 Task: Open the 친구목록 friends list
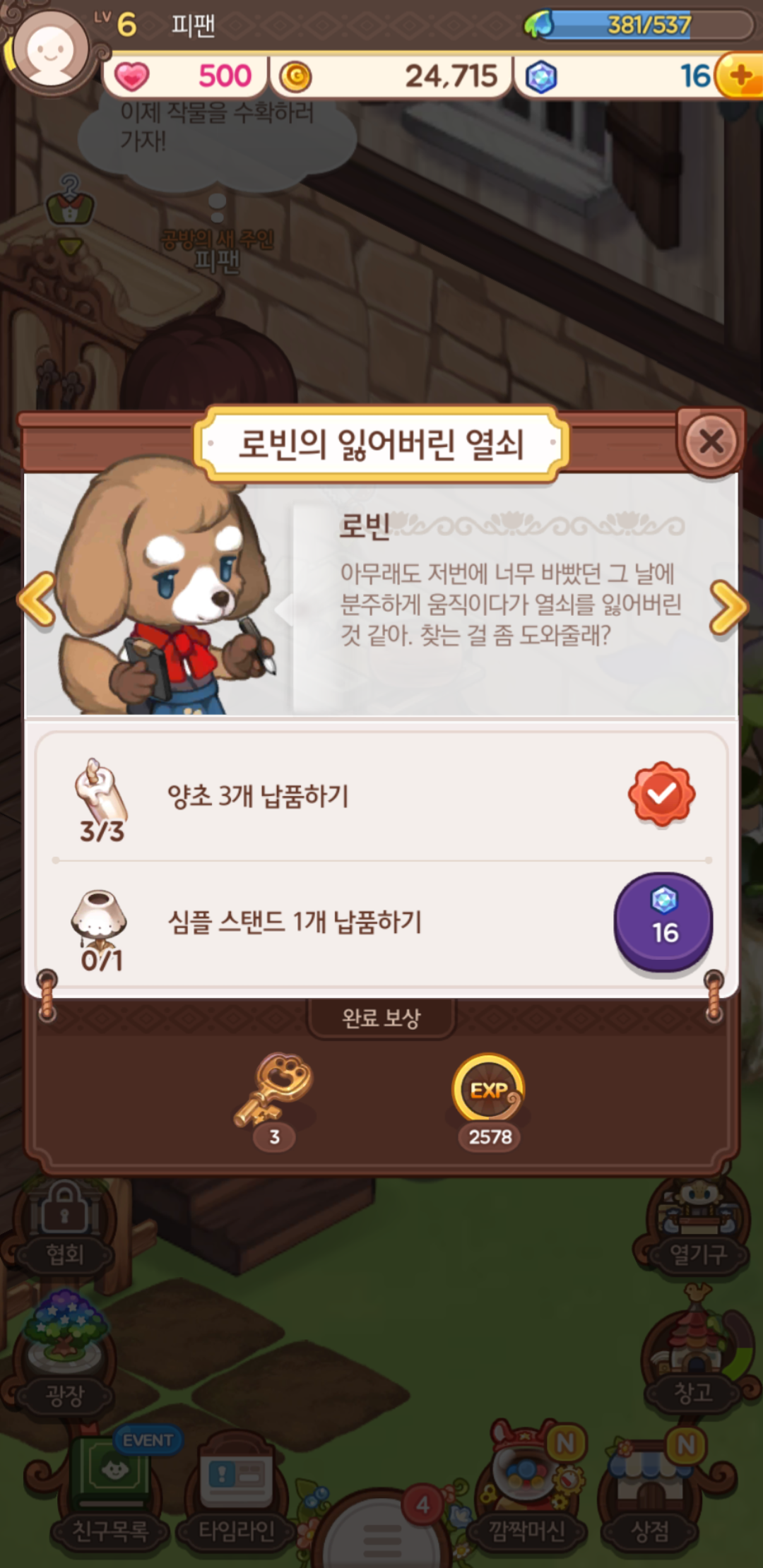[111, 1489]
